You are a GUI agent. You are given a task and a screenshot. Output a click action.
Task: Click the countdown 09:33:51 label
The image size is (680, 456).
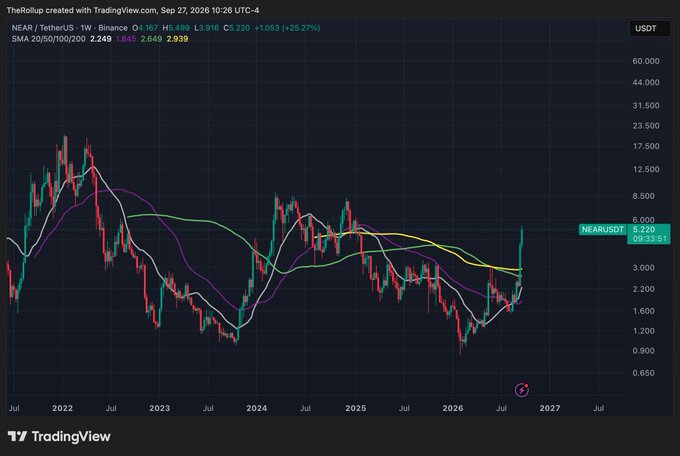click(649, 239)
